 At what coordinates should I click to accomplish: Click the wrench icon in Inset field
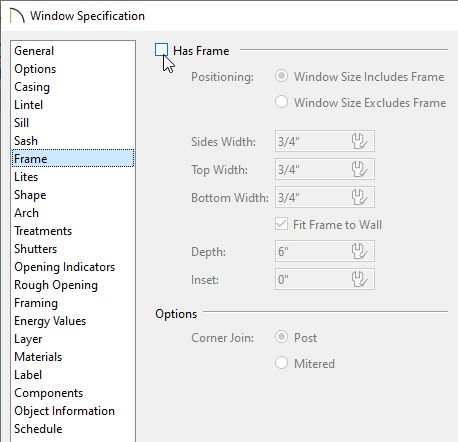tap(359, 279)
